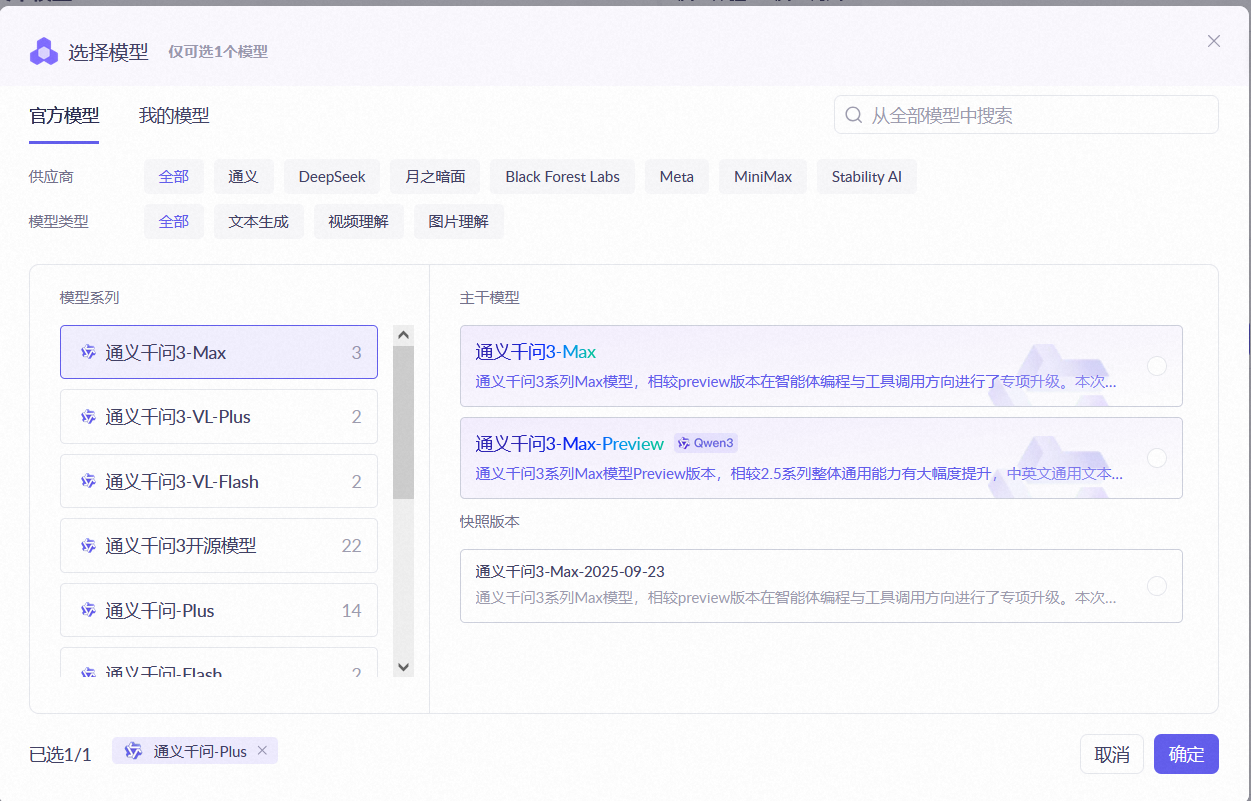Viewport: 1251px width, 801px height.
Task: Filter provider by 月之暗面
Action: click(x=435, y=177)
